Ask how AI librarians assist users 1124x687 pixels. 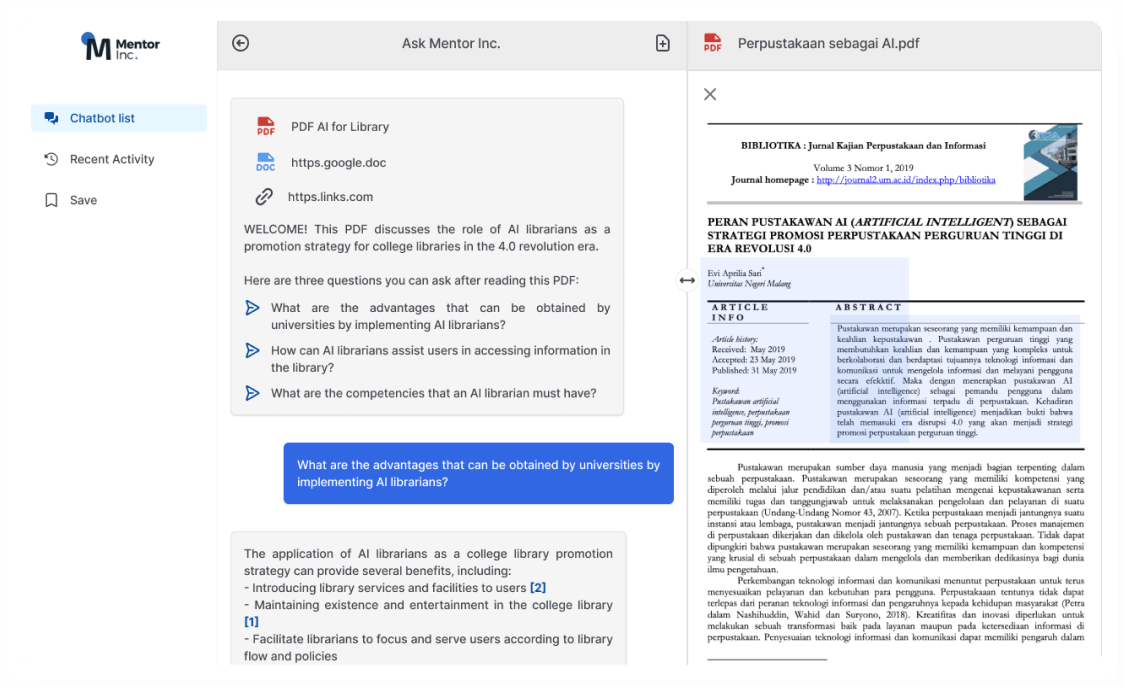click(x=439, y=359)
